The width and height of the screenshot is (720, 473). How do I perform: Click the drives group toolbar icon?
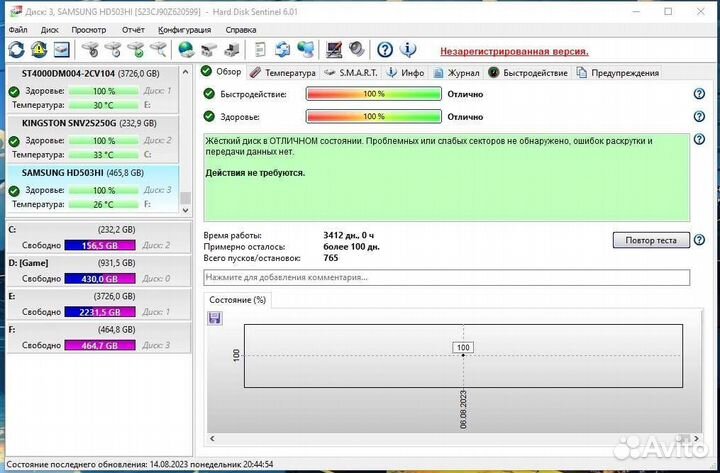click(x=209, y=50)
